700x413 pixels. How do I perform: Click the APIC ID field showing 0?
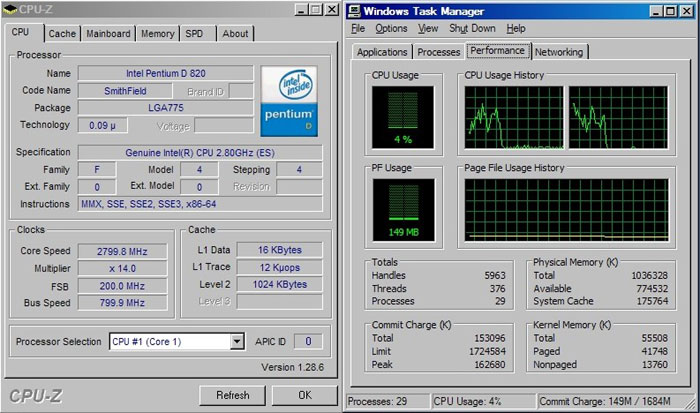click(308, 342)
